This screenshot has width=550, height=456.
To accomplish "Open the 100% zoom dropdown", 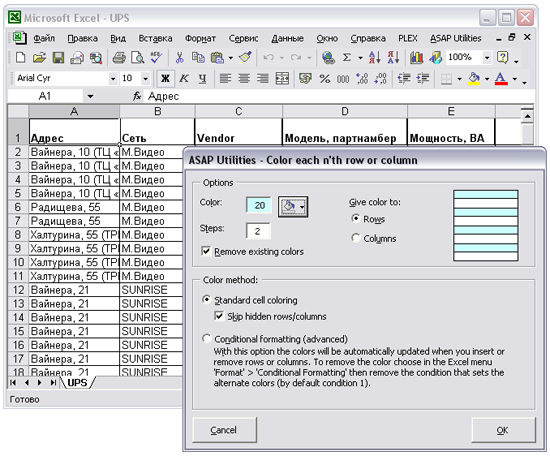I will [x=487, y=57].
